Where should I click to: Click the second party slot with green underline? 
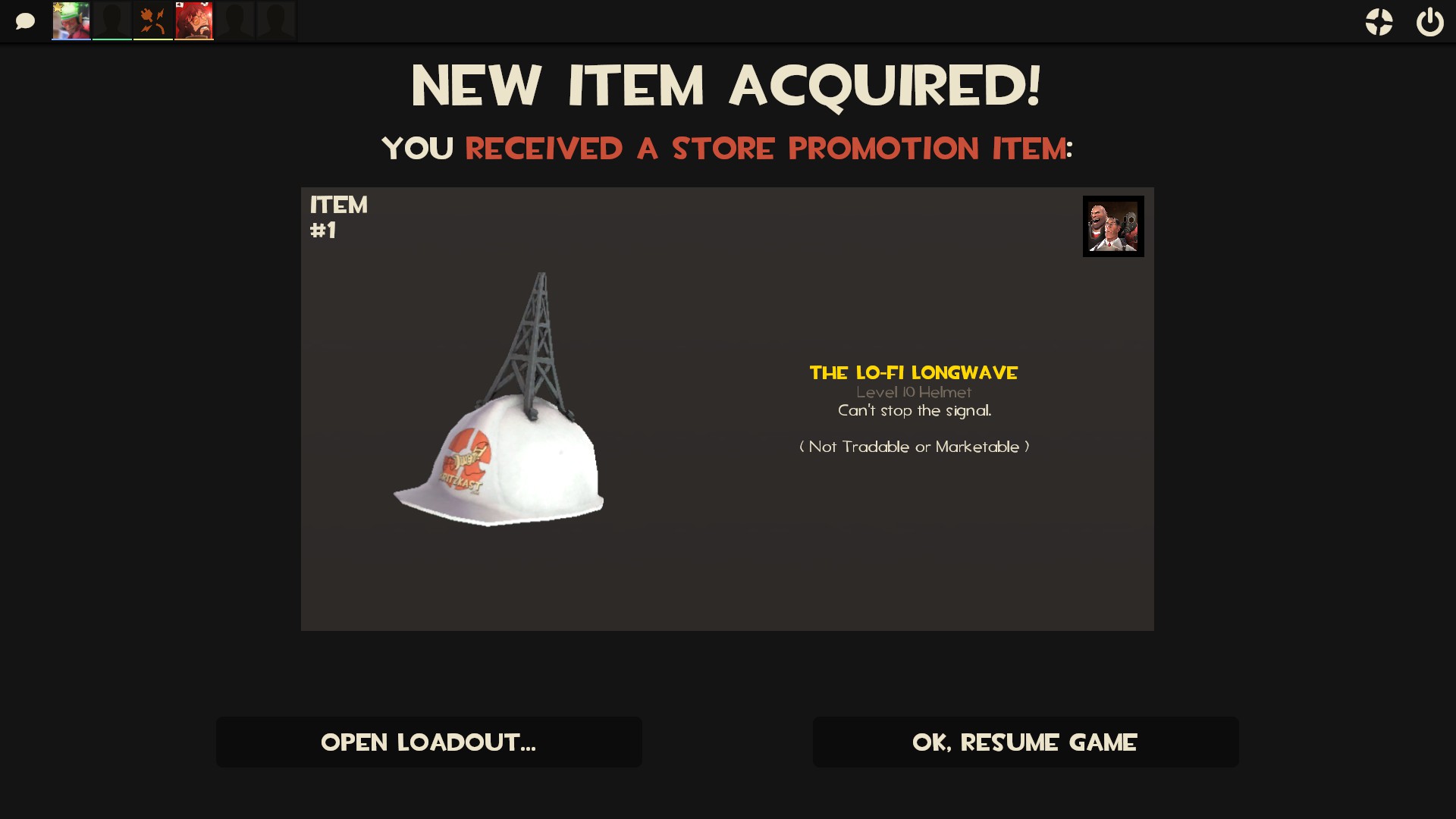112,20
